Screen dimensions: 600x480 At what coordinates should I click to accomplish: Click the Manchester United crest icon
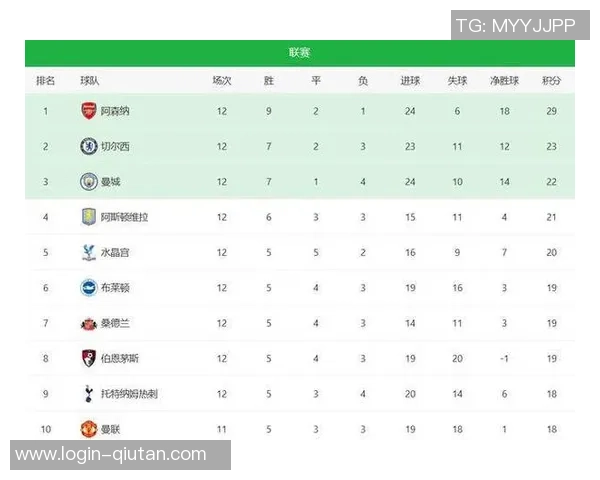point(88,428)
